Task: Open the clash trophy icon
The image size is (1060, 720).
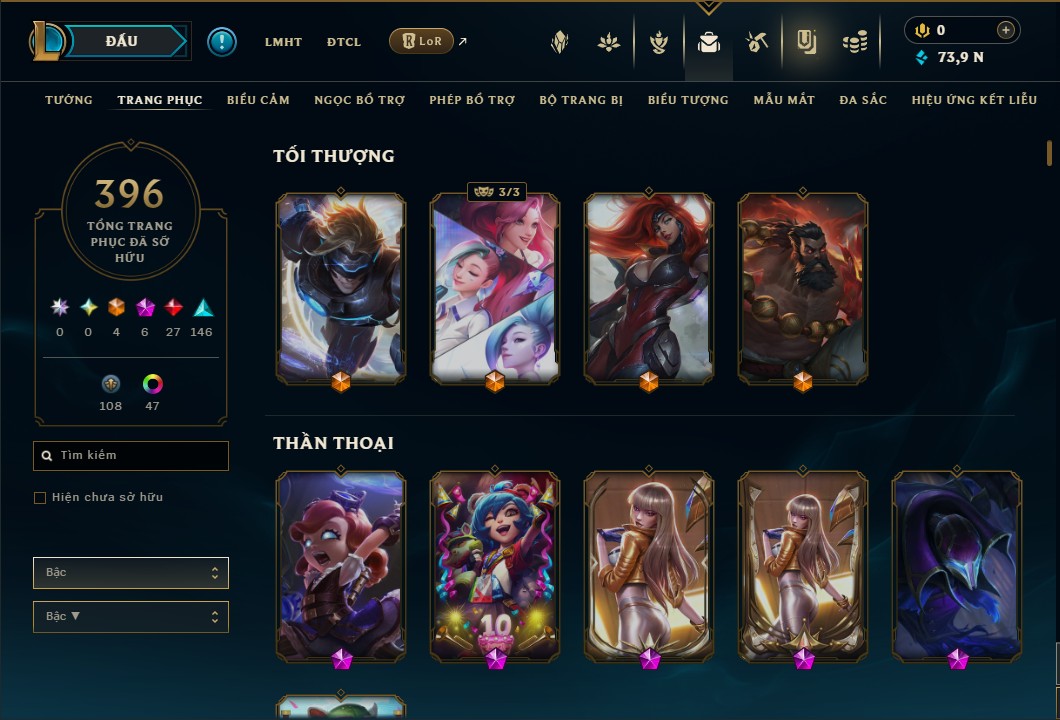Action: (658, 43)
